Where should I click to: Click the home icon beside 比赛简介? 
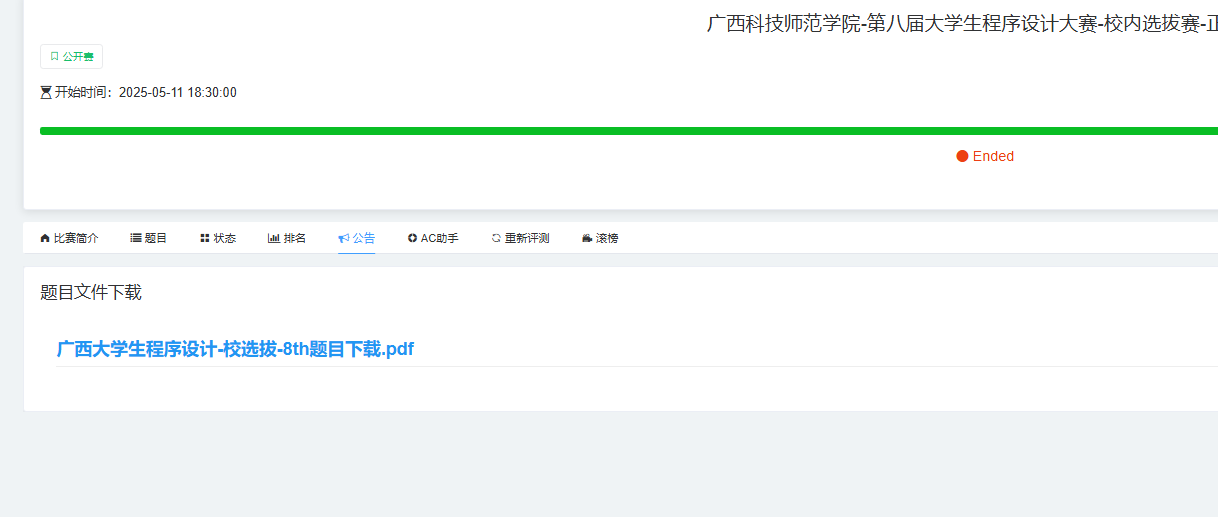point(45,238)
